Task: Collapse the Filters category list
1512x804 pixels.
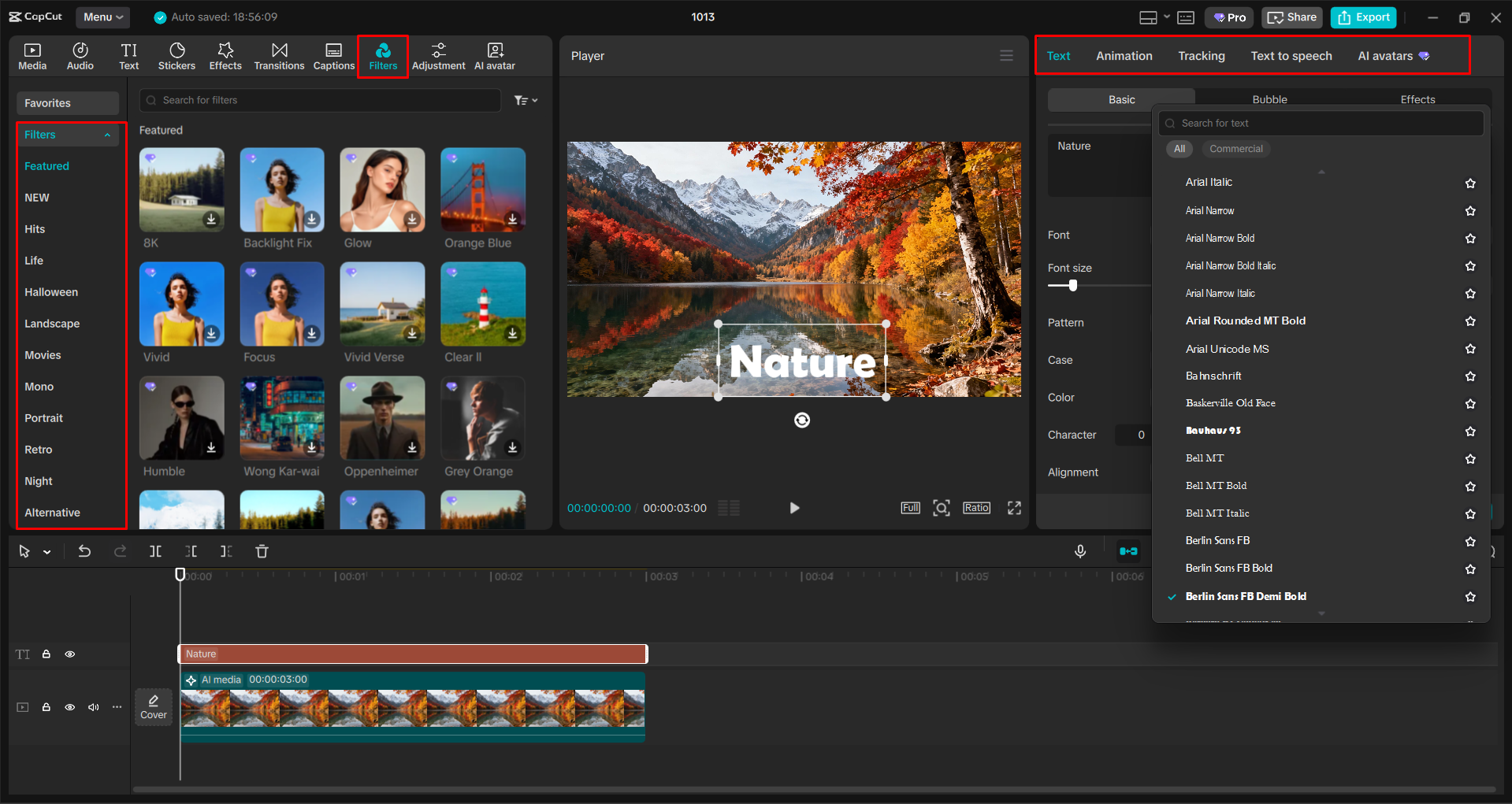Action: [x=107, y=135]
